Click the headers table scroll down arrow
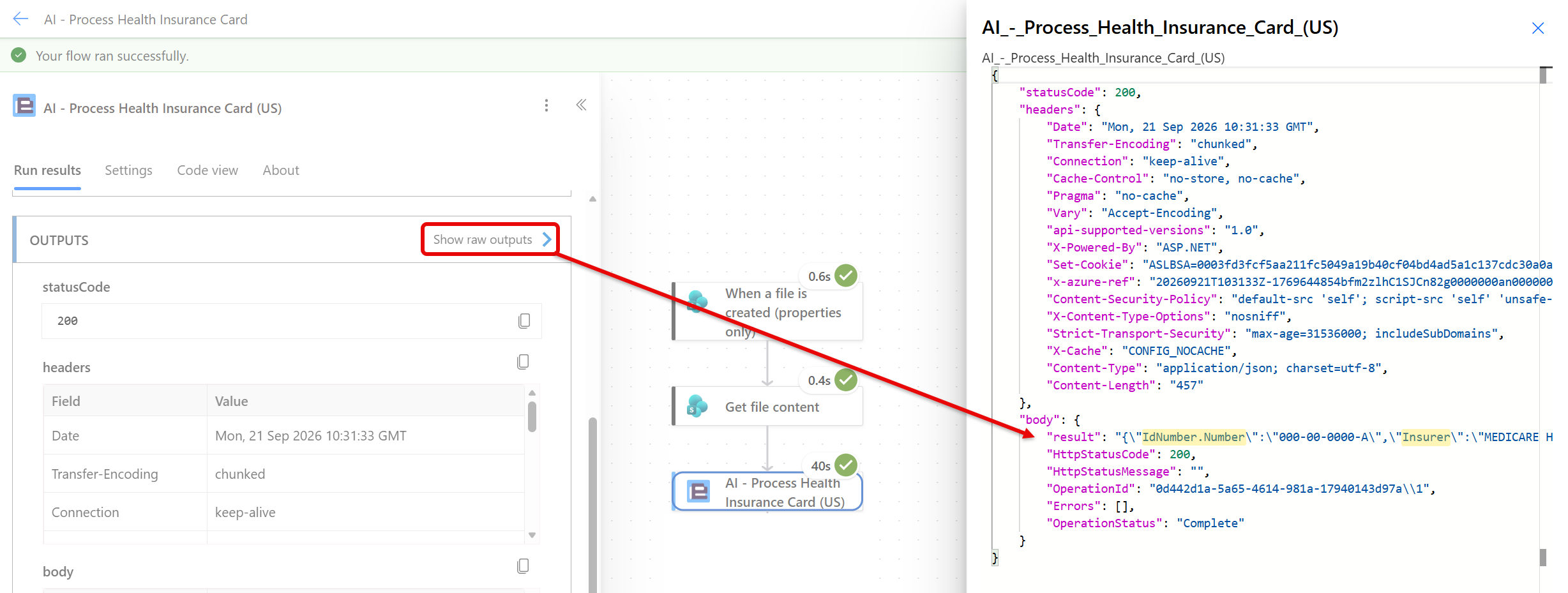This screenshot has height=593, width=1568. tap(532, 535)
